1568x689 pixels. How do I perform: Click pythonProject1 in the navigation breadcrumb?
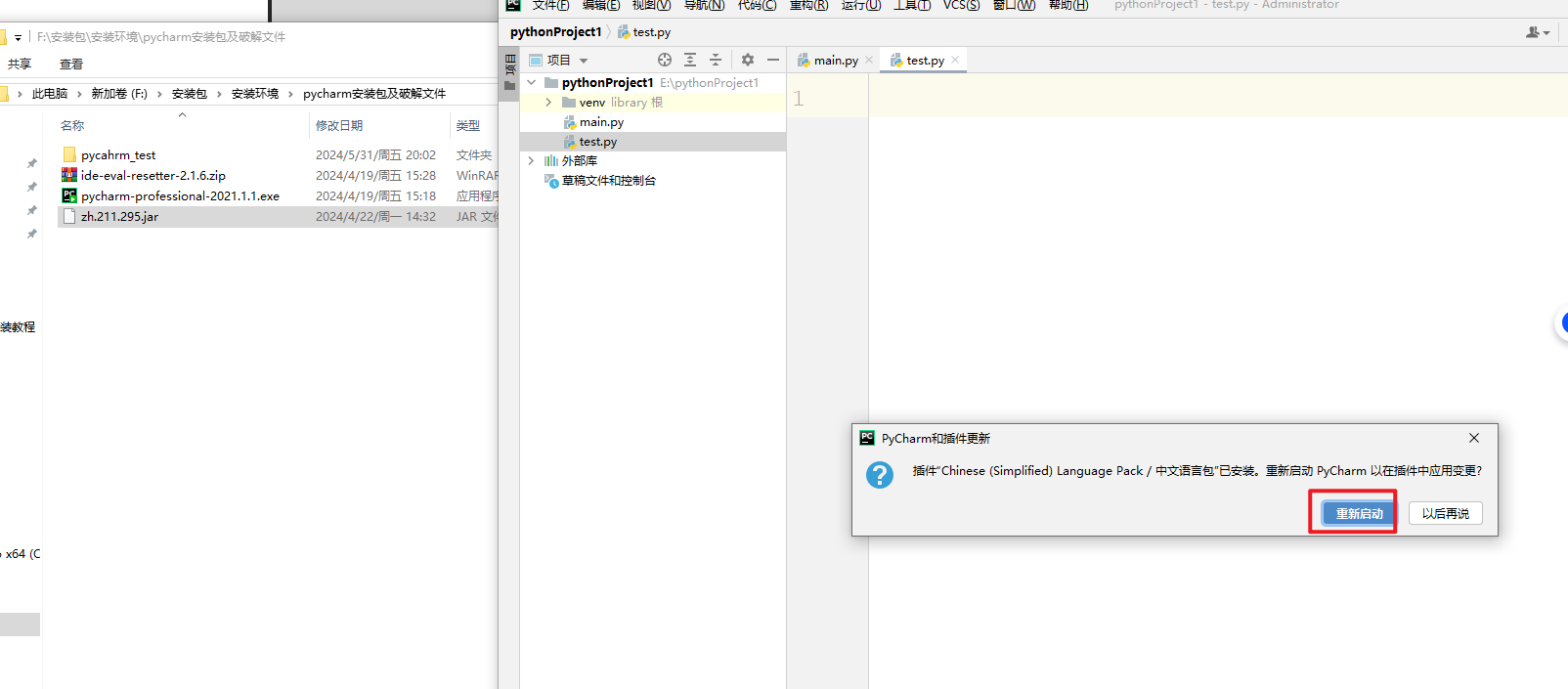(555, 32)
